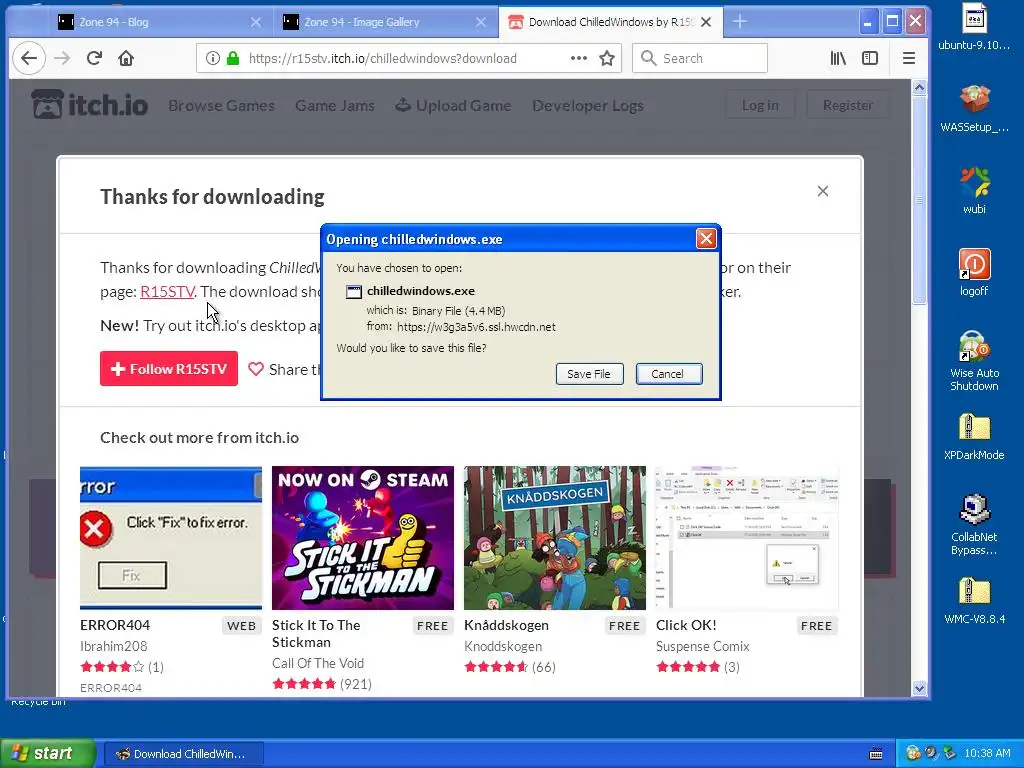Viewport: 1024px width, 768px height.
Task: Close the Zone 94 - Image Gallery tab
Action: pyautogui.click(x=481, y=22)
